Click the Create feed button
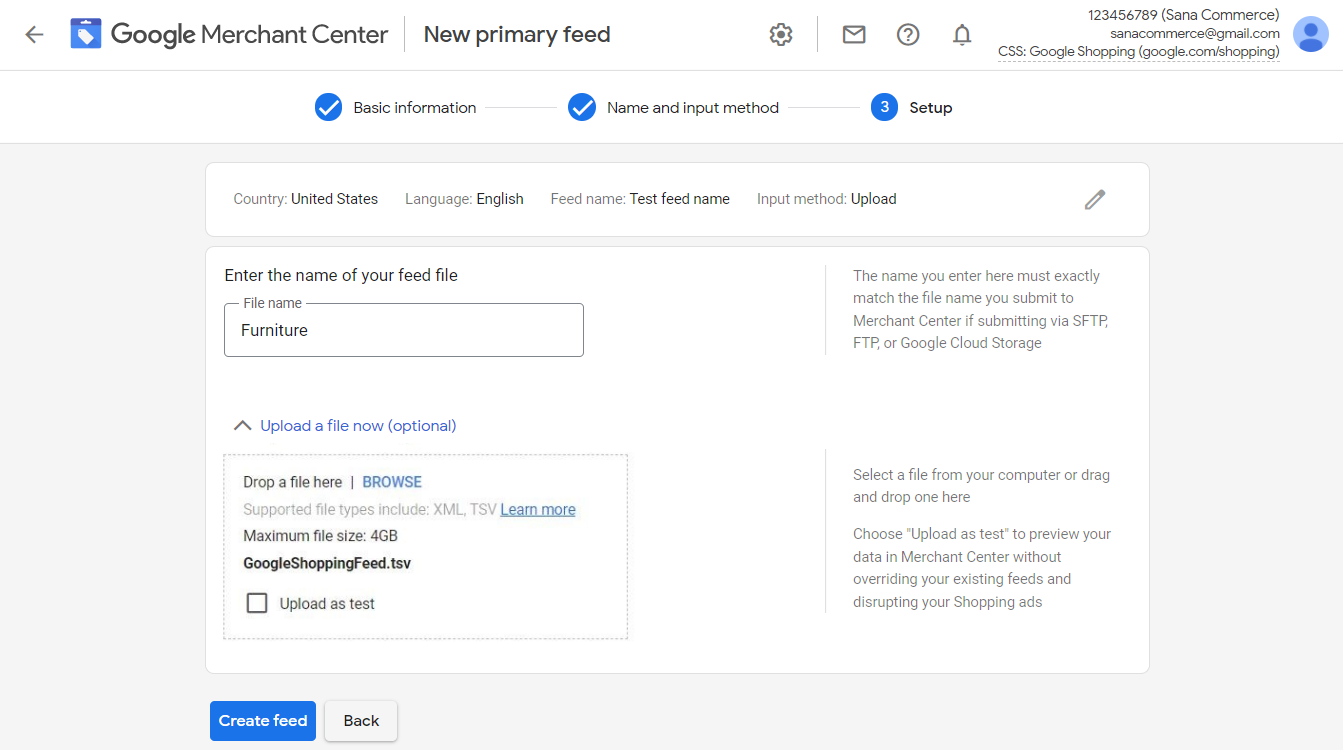 coord(263,721)
